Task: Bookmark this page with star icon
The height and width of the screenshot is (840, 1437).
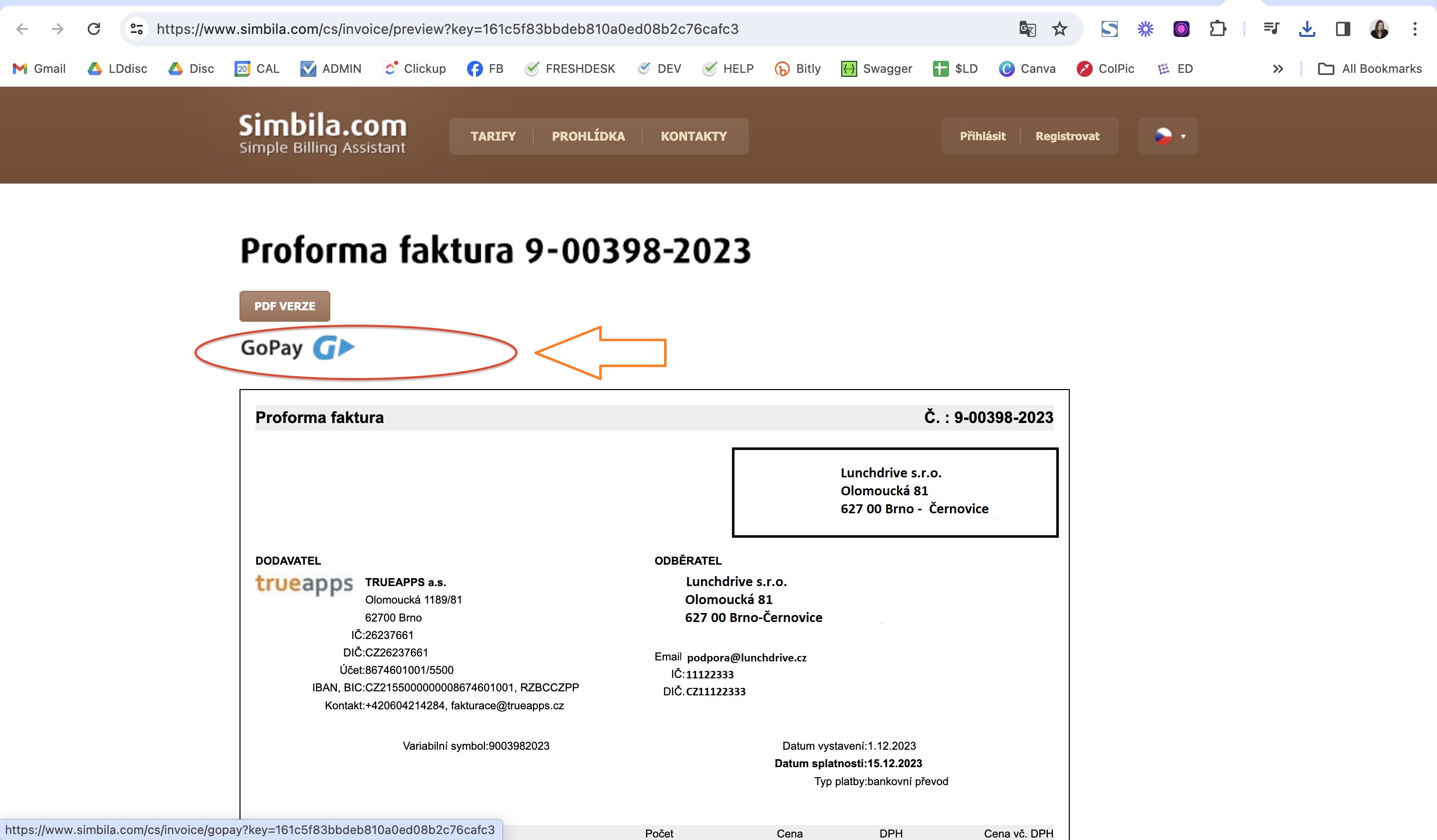Action: click(x=1059, y=28)
